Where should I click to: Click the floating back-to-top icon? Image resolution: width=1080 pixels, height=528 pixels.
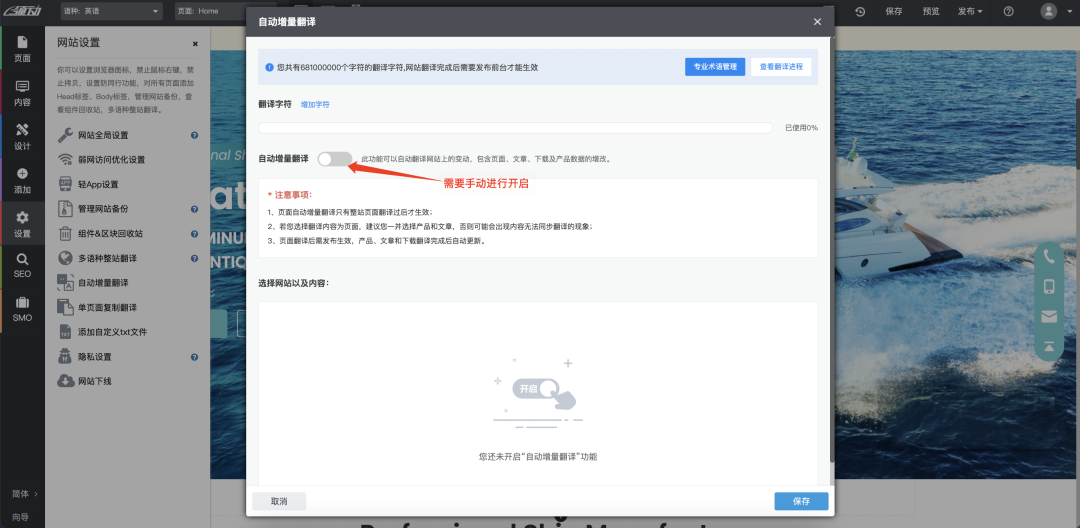pyautogui.click(x=1049, y=346)
